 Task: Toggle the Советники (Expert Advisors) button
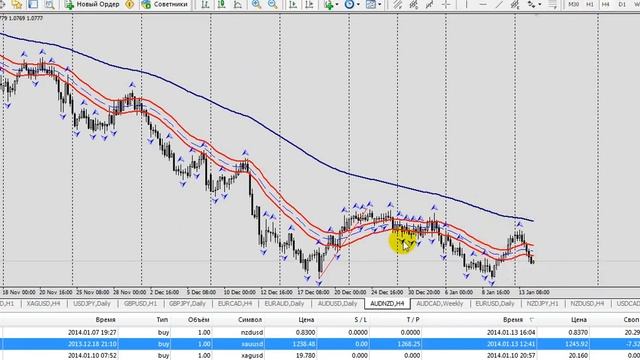point(165,4)
